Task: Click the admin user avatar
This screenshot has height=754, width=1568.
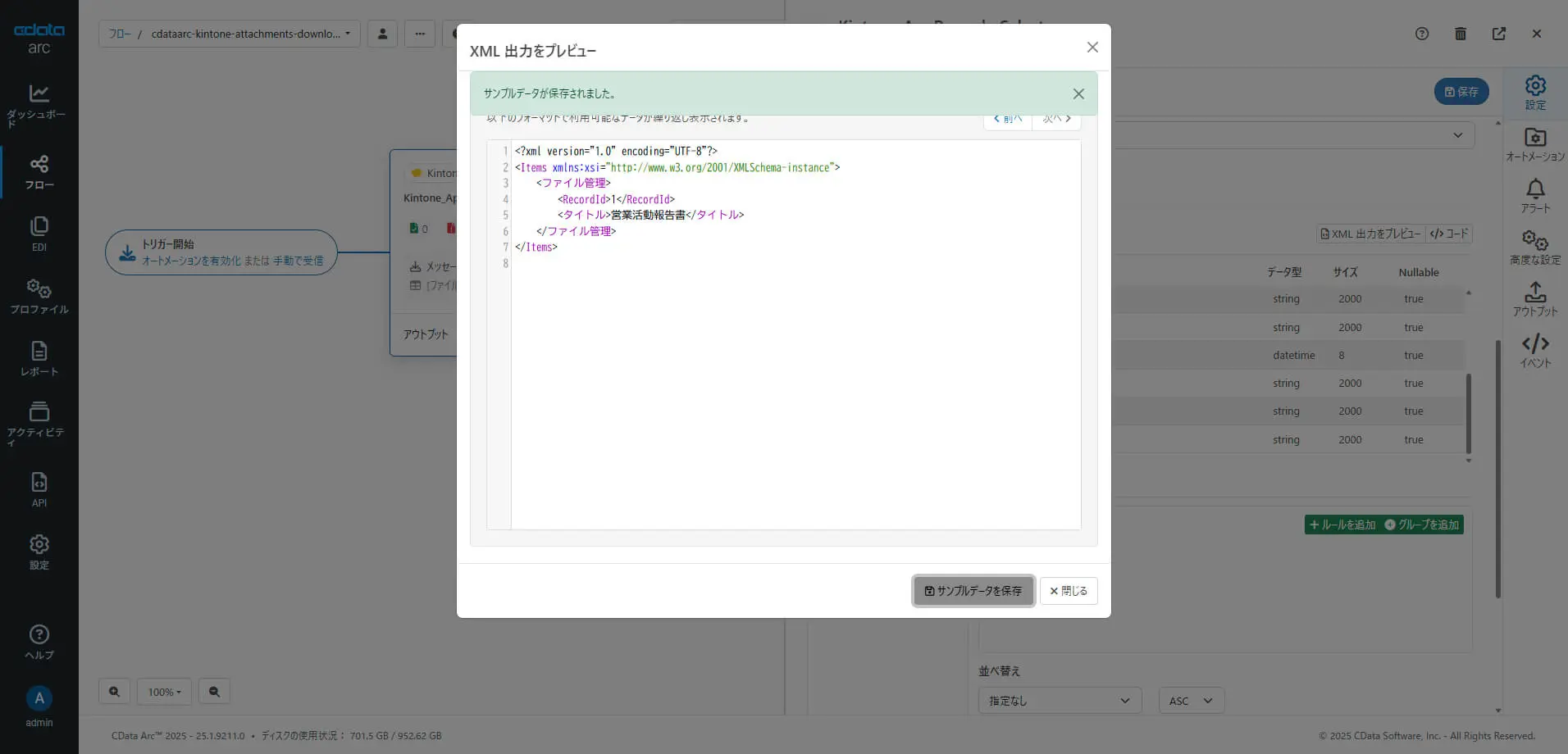Action: (x=39, y=698)
